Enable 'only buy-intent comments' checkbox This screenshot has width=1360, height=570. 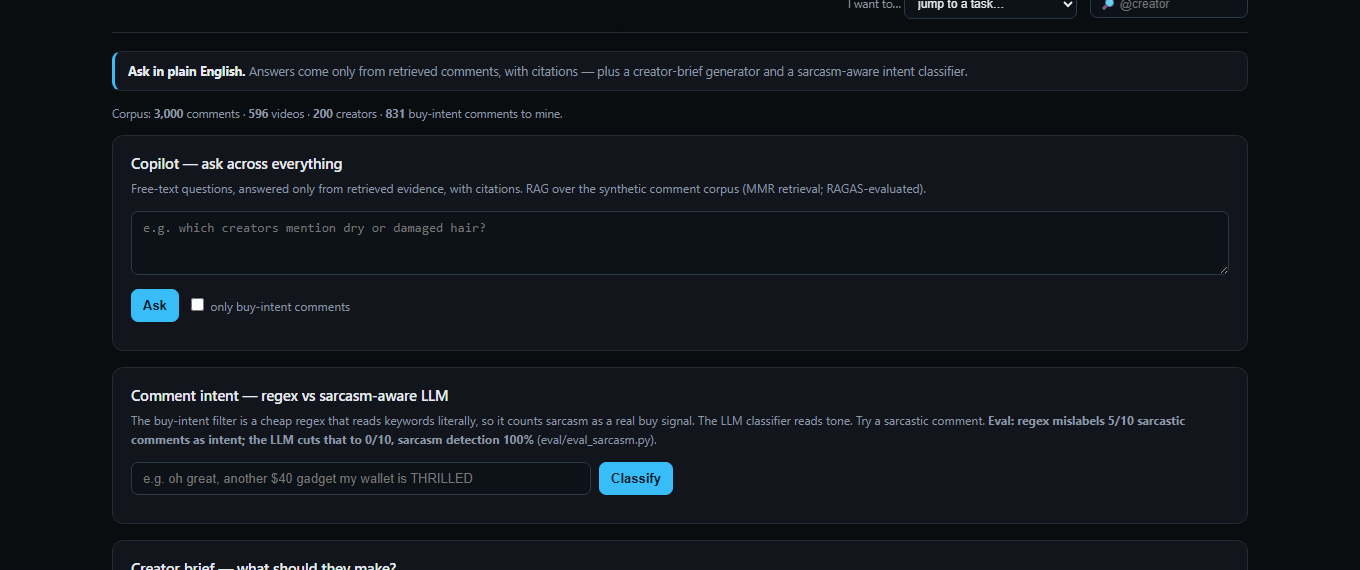pos(198,305)
